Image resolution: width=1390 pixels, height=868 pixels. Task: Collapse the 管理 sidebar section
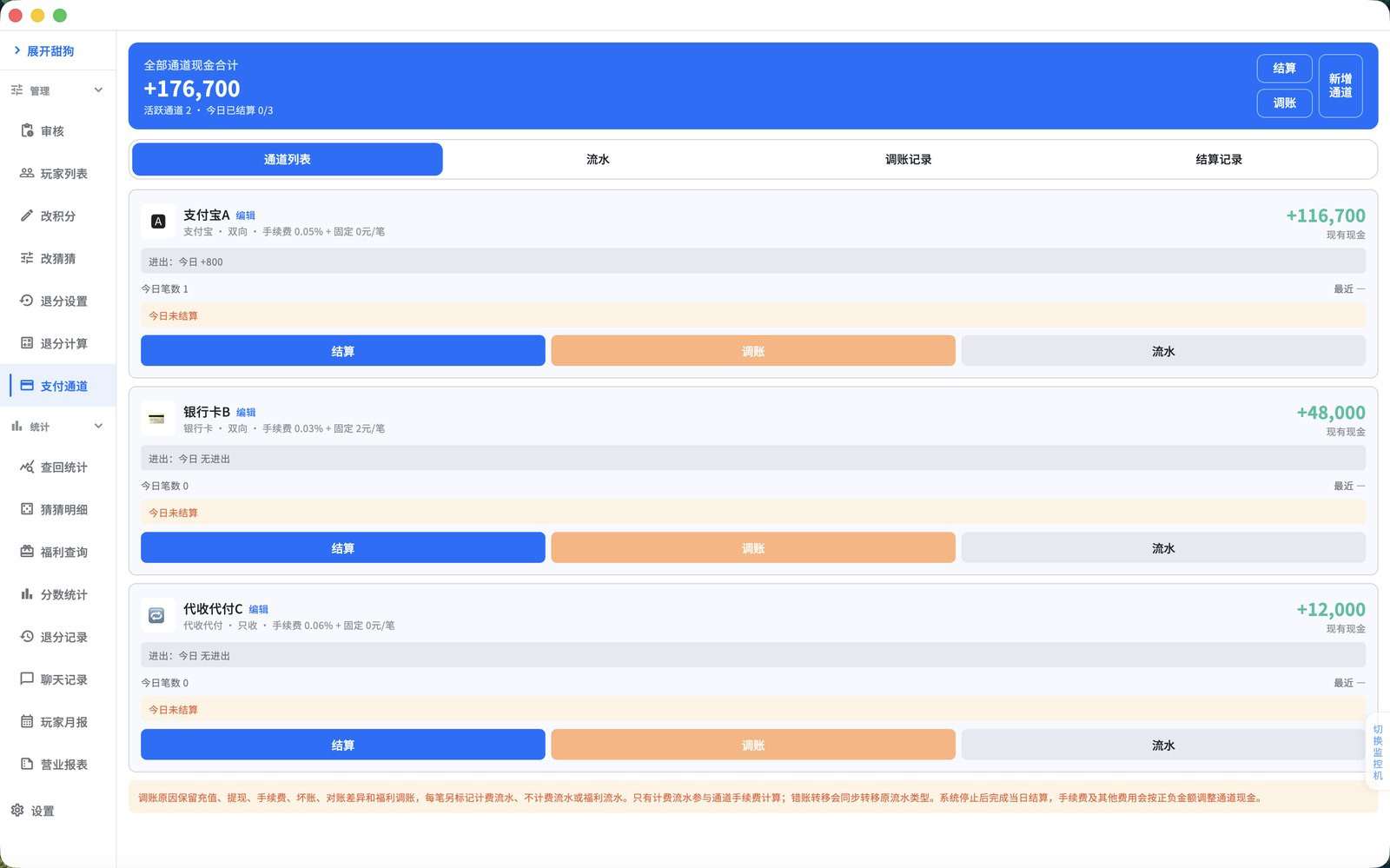click(98, 90)
